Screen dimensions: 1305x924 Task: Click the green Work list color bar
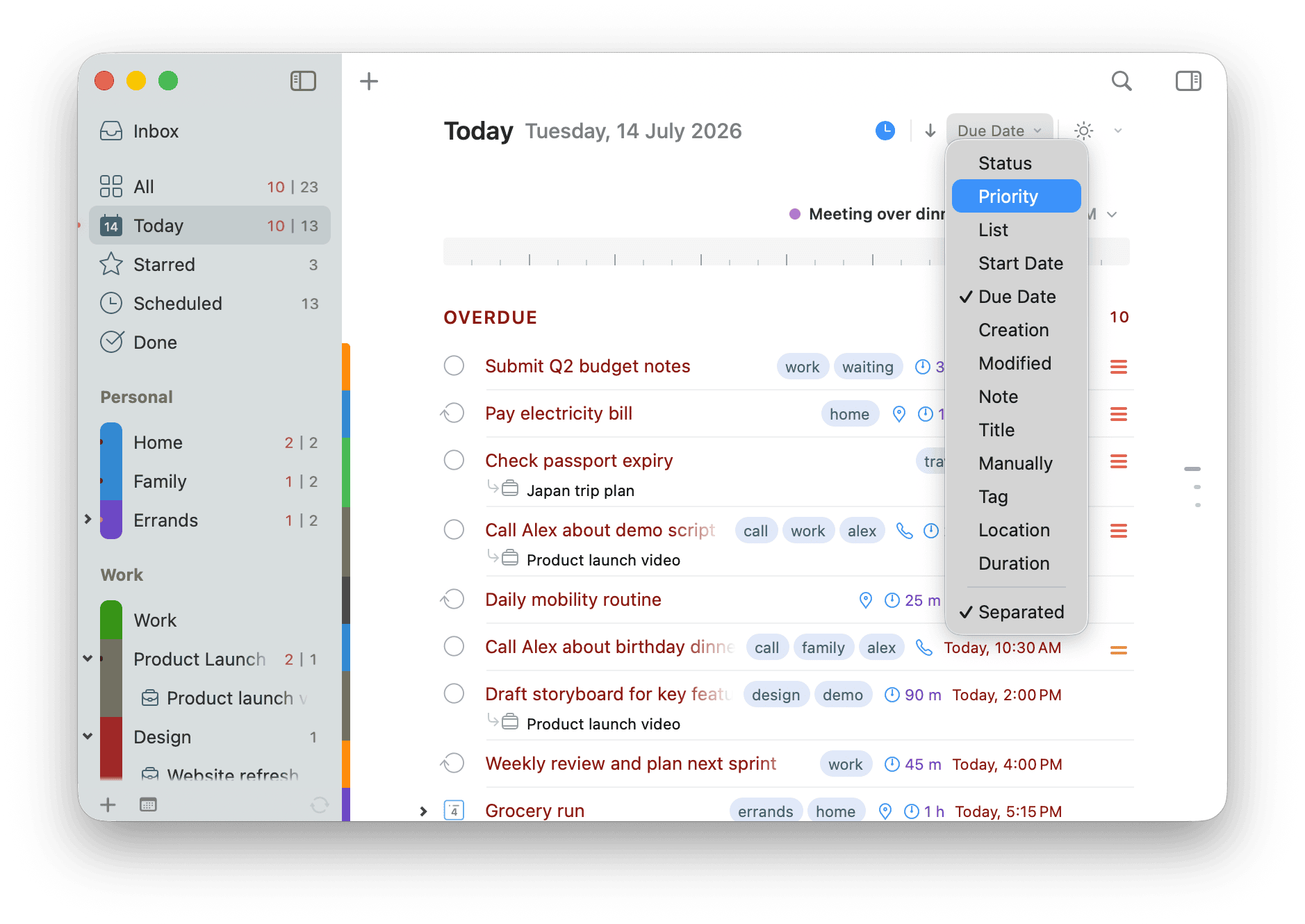[111, 620]
